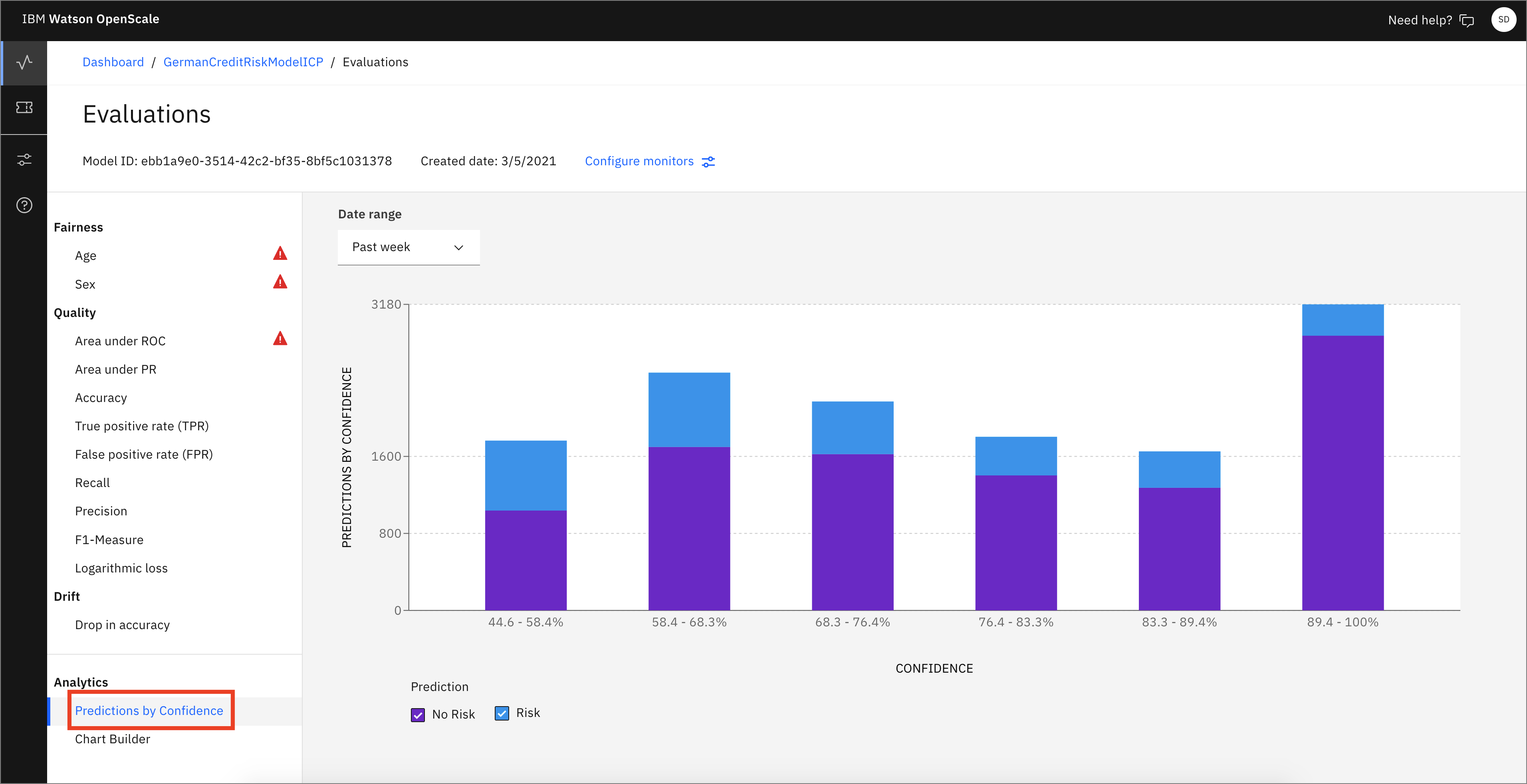This screenshot has height=784, width=1527.
Task: Select the Recall metric
Action: pos(92,483)
